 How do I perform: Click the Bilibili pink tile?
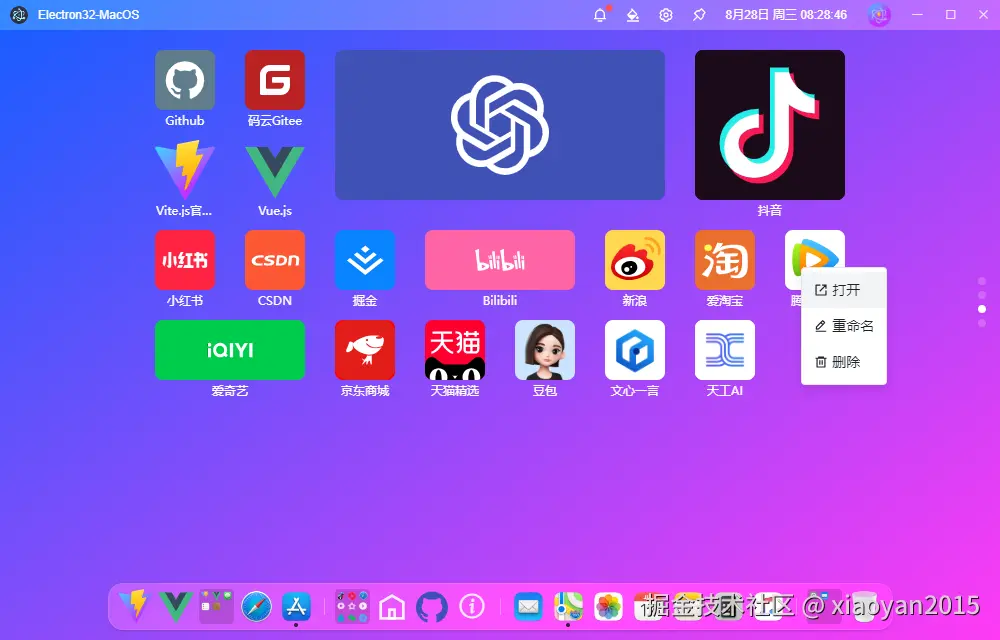click(x=499, y=260)
